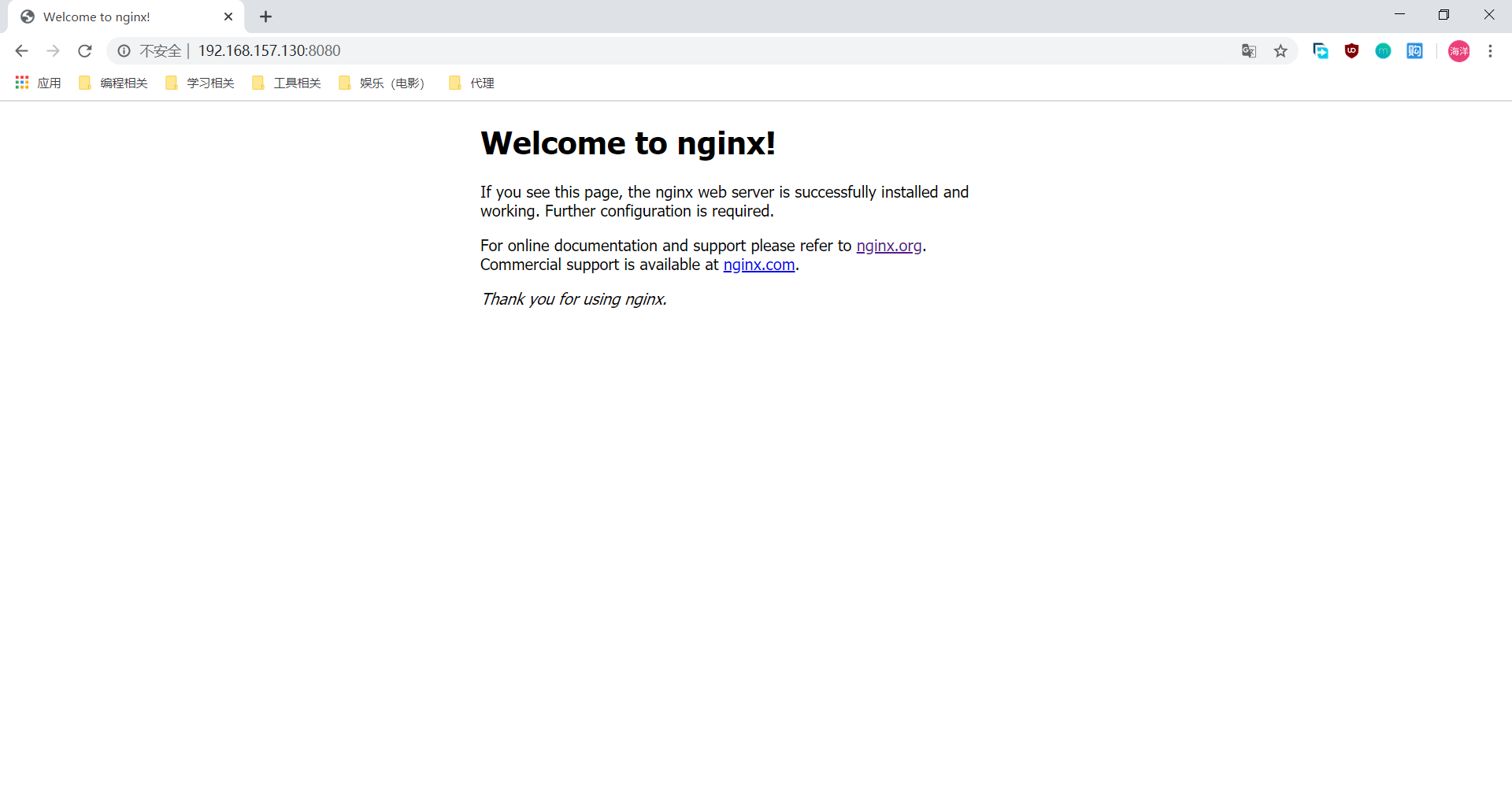
Task: Click the 不安全 label in address bar
Action: click(161, 51)
